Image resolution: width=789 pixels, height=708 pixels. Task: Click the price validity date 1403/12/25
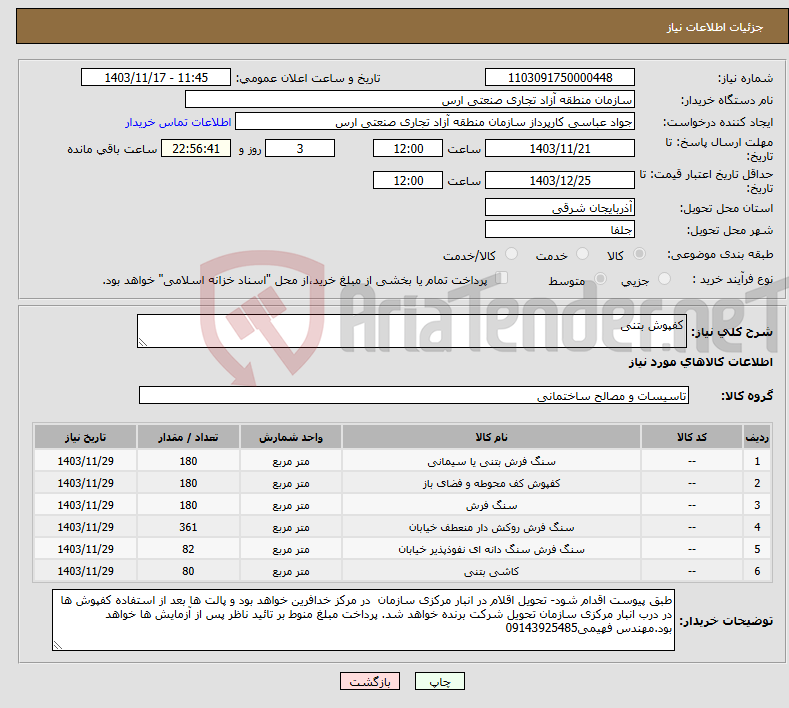click(x=560, y=180)
